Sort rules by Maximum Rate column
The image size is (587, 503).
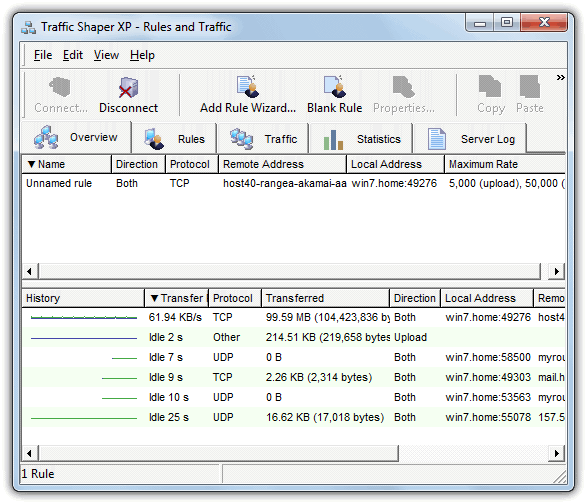505,164
